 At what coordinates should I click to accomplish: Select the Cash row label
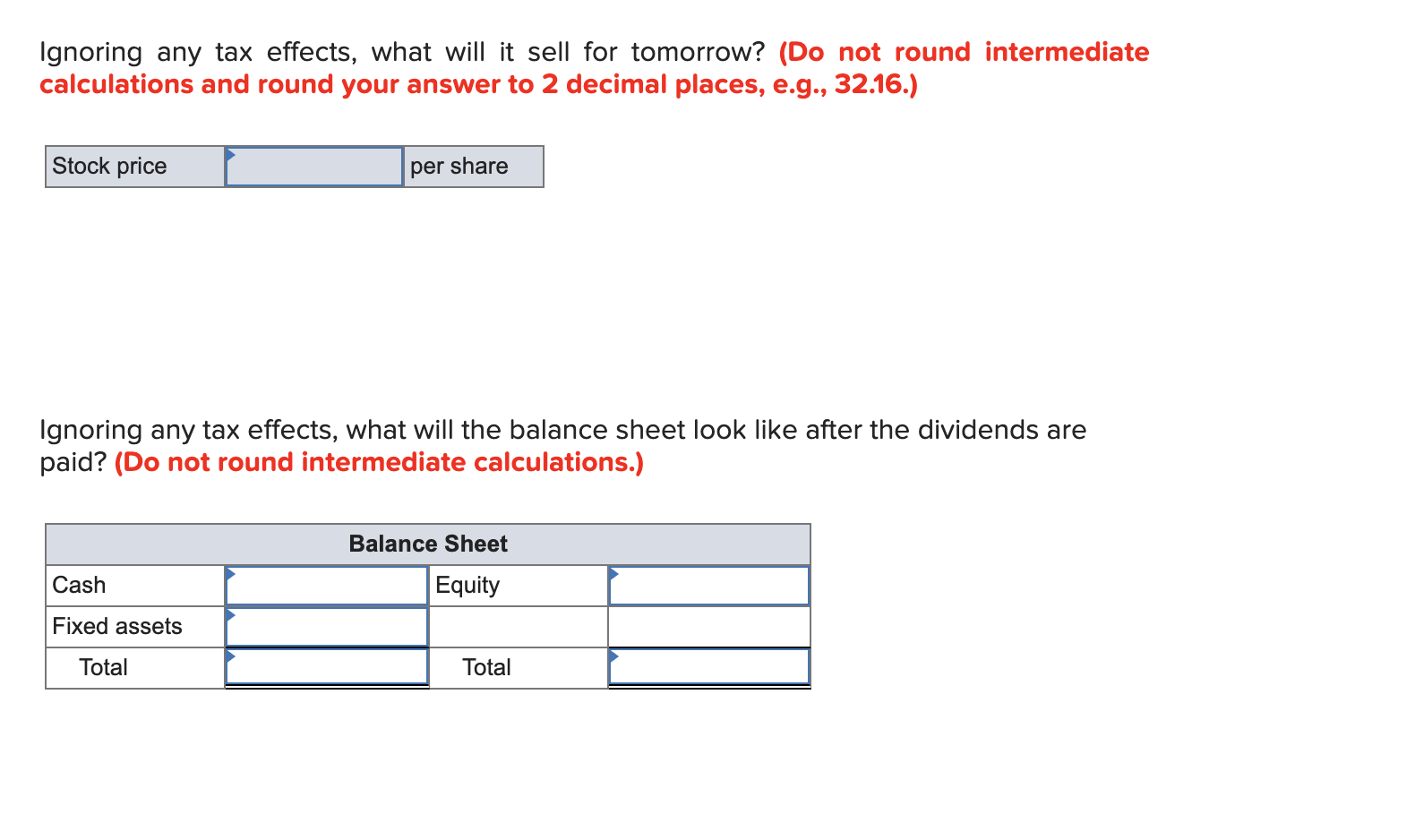(133, 586)
